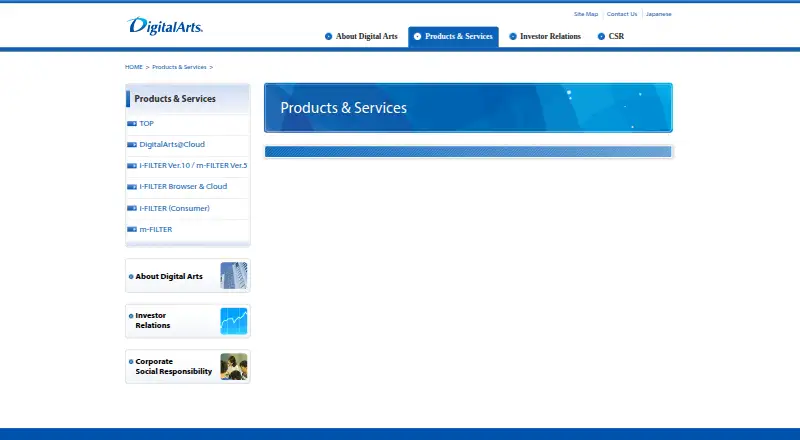
Task: Open the Contact Us link
Action: [622, 14]
